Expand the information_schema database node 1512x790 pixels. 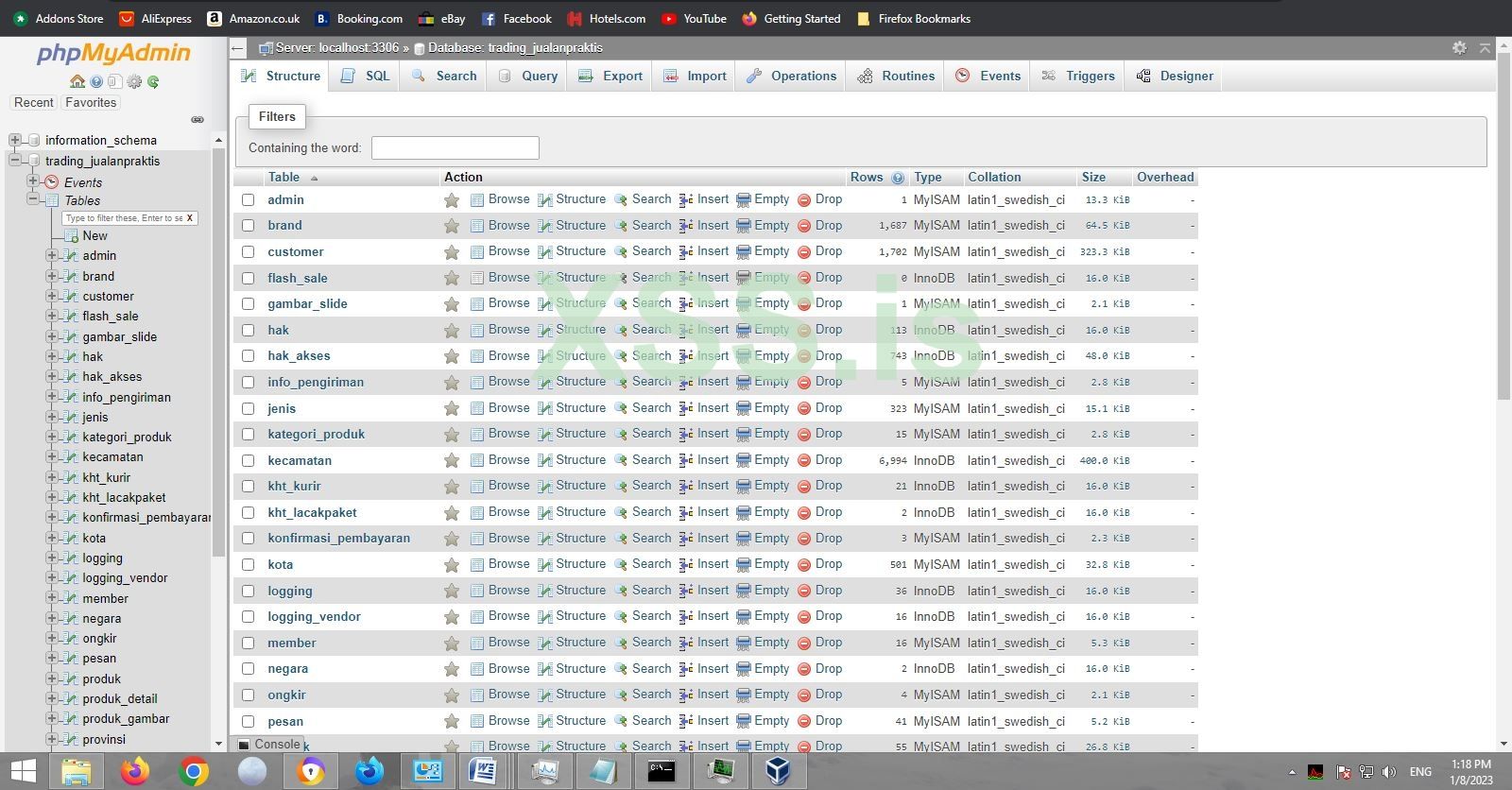pyautogui.click(x=14, y=140)
